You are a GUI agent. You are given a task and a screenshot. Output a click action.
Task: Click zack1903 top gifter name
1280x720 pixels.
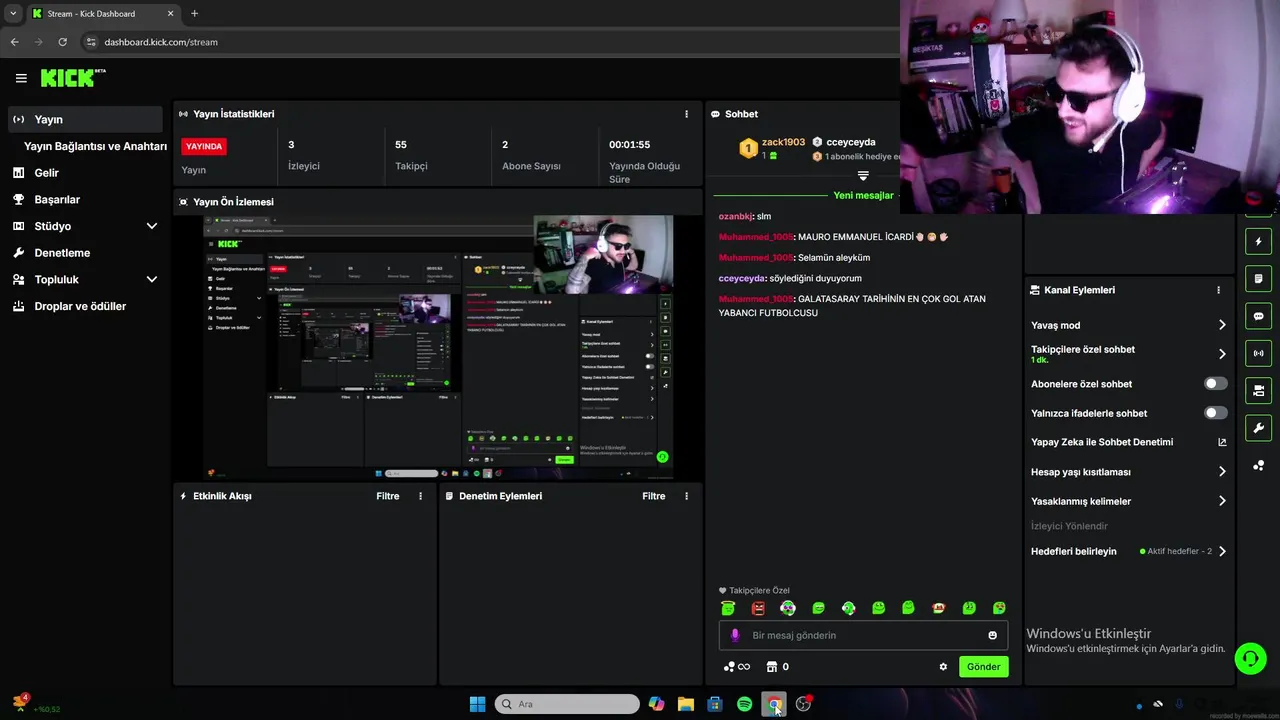click(783, 142)
